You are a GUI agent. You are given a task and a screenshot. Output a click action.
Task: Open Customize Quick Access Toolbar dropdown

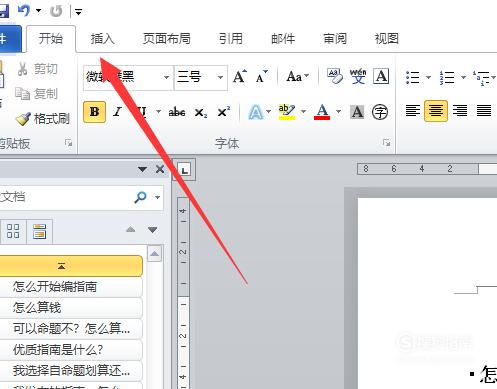78,12
